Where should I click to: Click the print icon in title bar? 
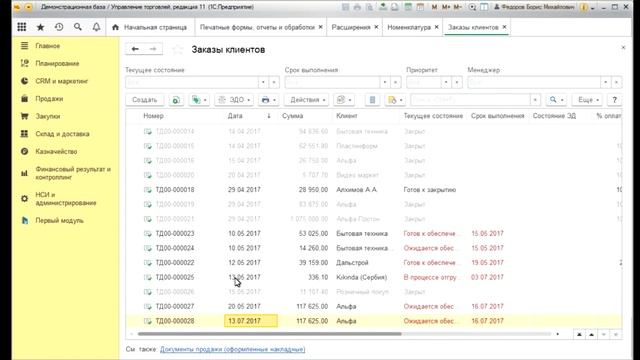[x=357, y=7]
